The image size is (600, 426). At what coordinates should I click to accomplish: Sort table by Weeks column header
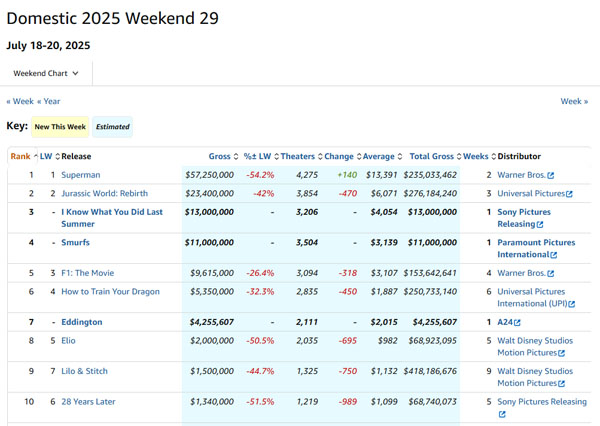[479, 156]
